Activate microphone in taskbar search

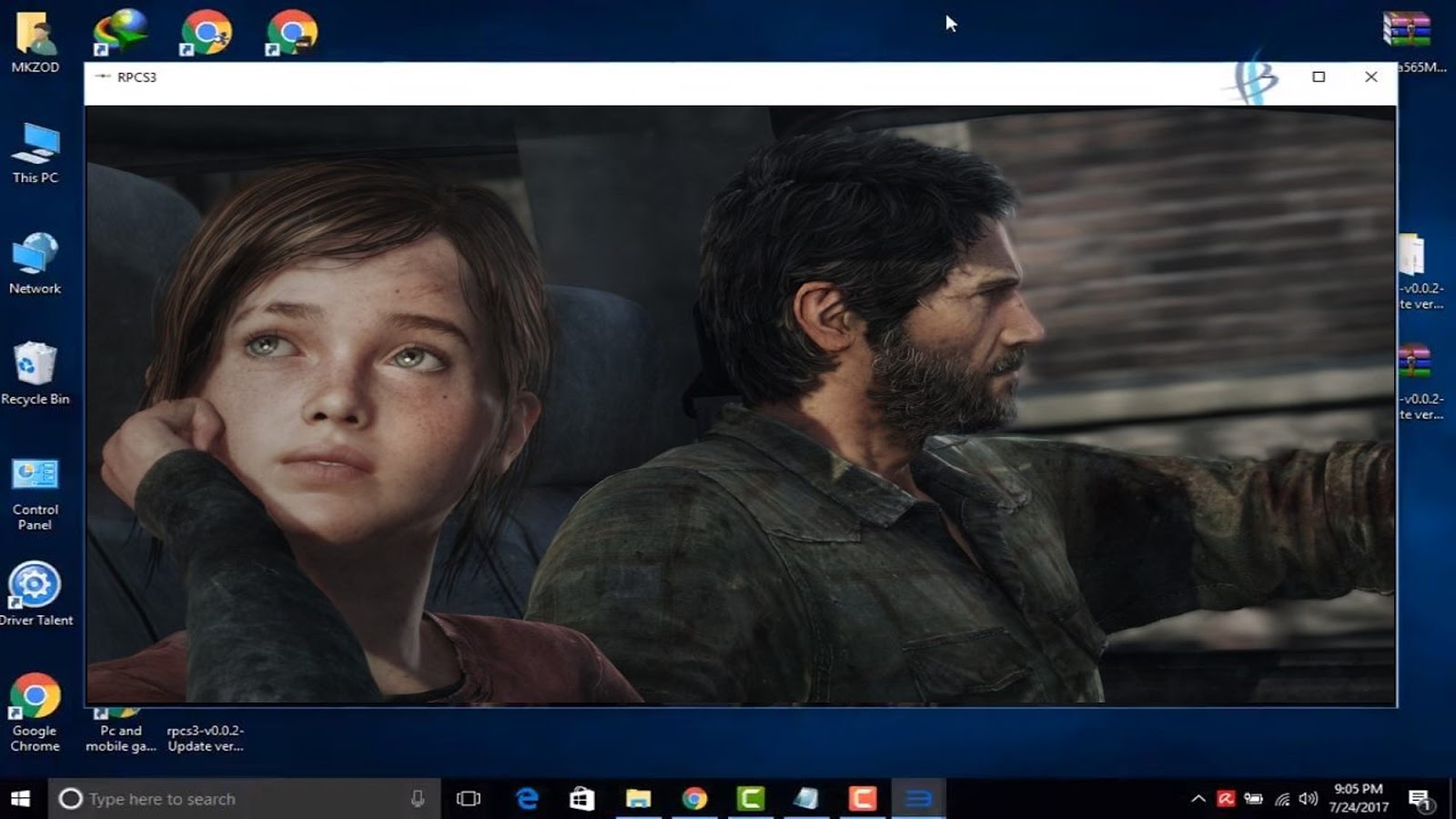[x=418, y=799]
